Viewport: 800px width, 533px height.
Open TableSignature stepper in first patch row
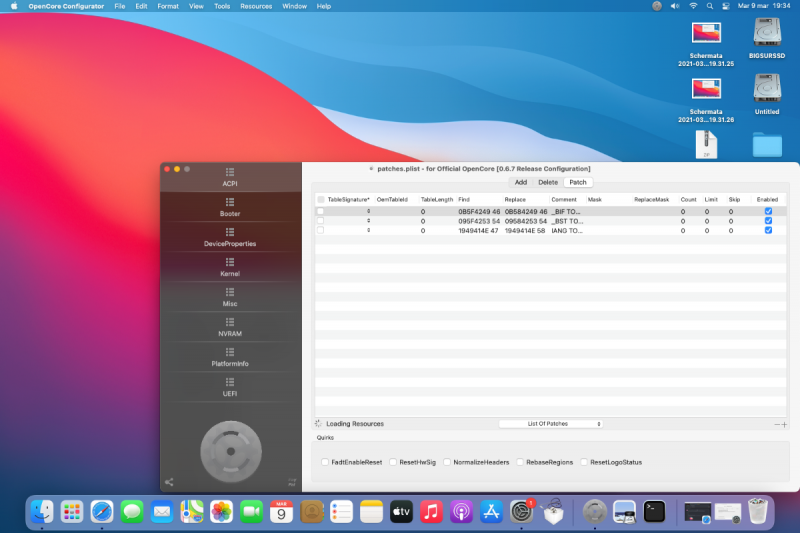pos(369,212)
